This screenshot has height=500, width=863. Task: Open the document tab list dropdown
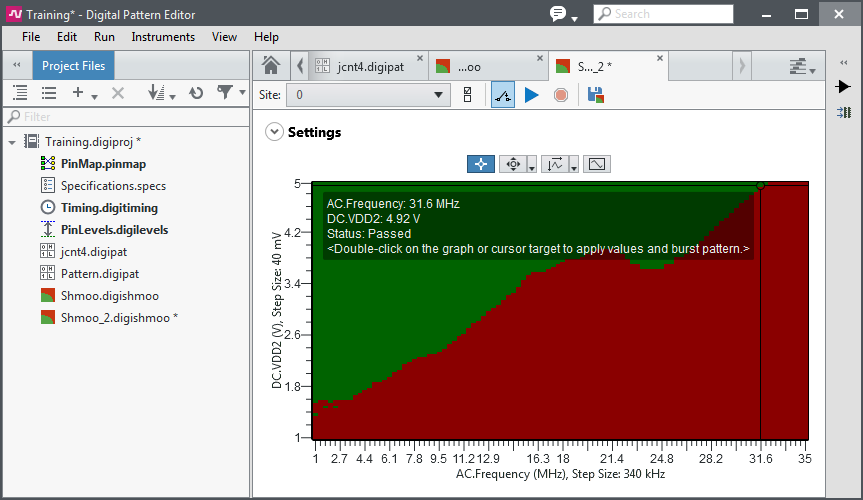(x=801, y=67)
